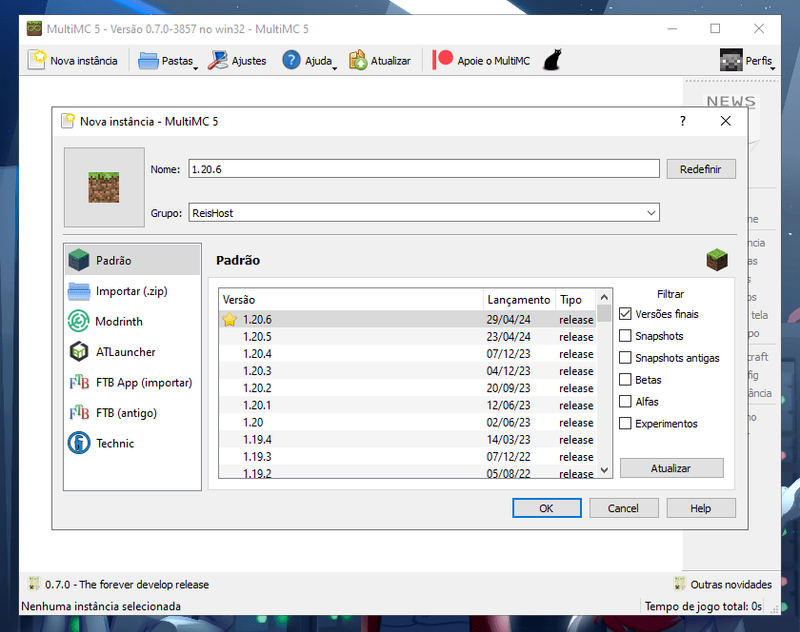Screen dimensions: 800x632
Task: Click the gold star beside 1.20.6
Action: coord(230,319)
